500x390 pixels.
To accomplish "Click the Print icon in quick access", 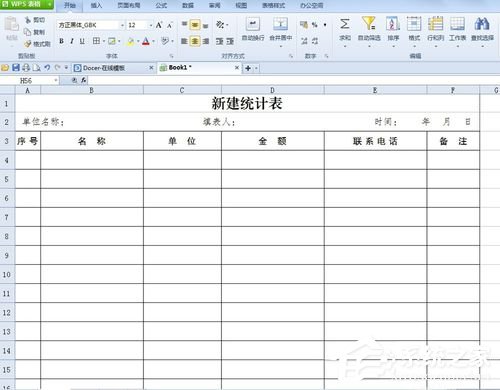I will point(26,68).
